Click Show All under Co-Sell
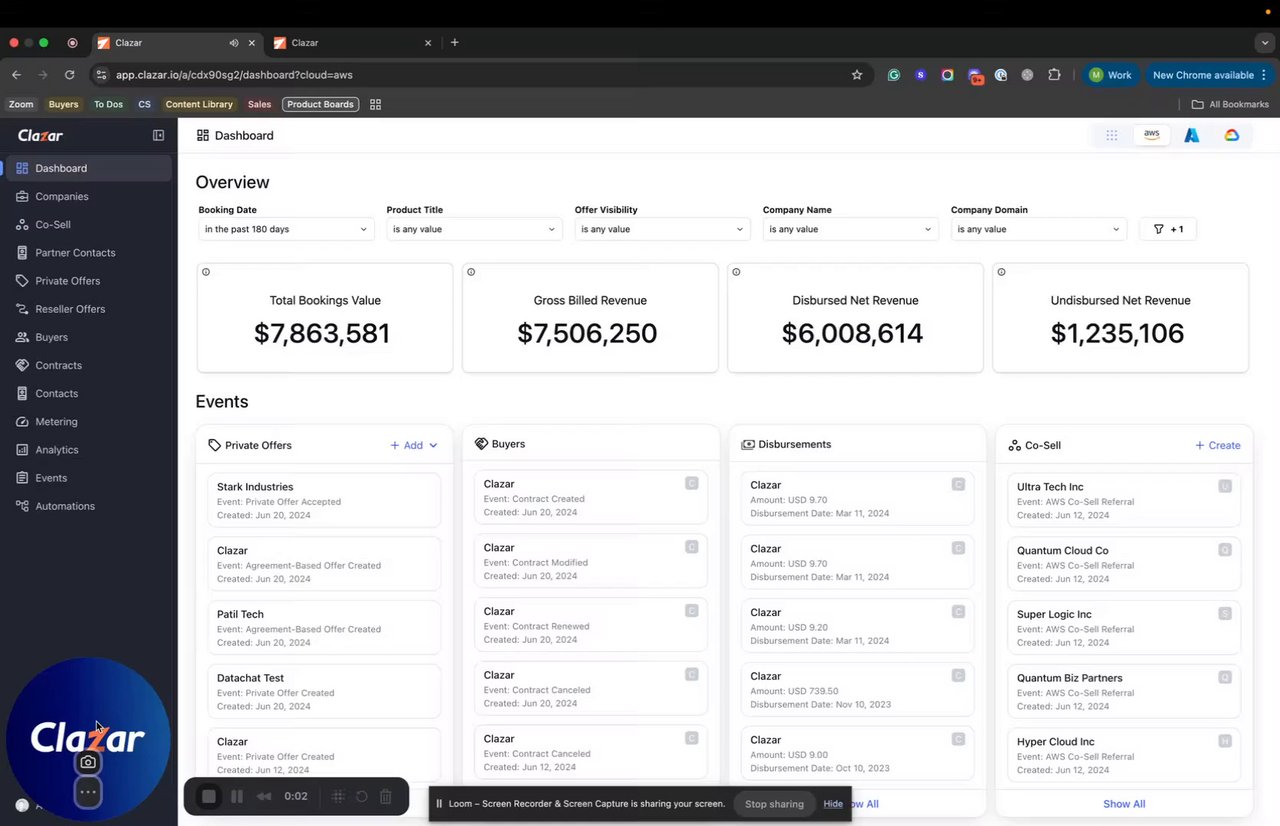The height and width of the screenshot is (826, 1280). [x=1124, y=804]
